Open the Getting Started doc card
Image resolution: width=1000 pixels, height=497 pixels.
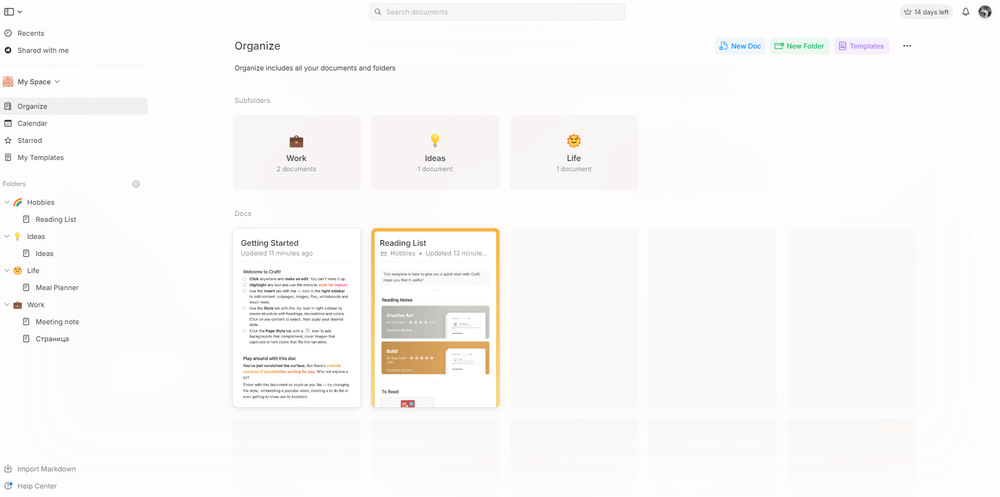pyautogui.click(x=297, y=318)
